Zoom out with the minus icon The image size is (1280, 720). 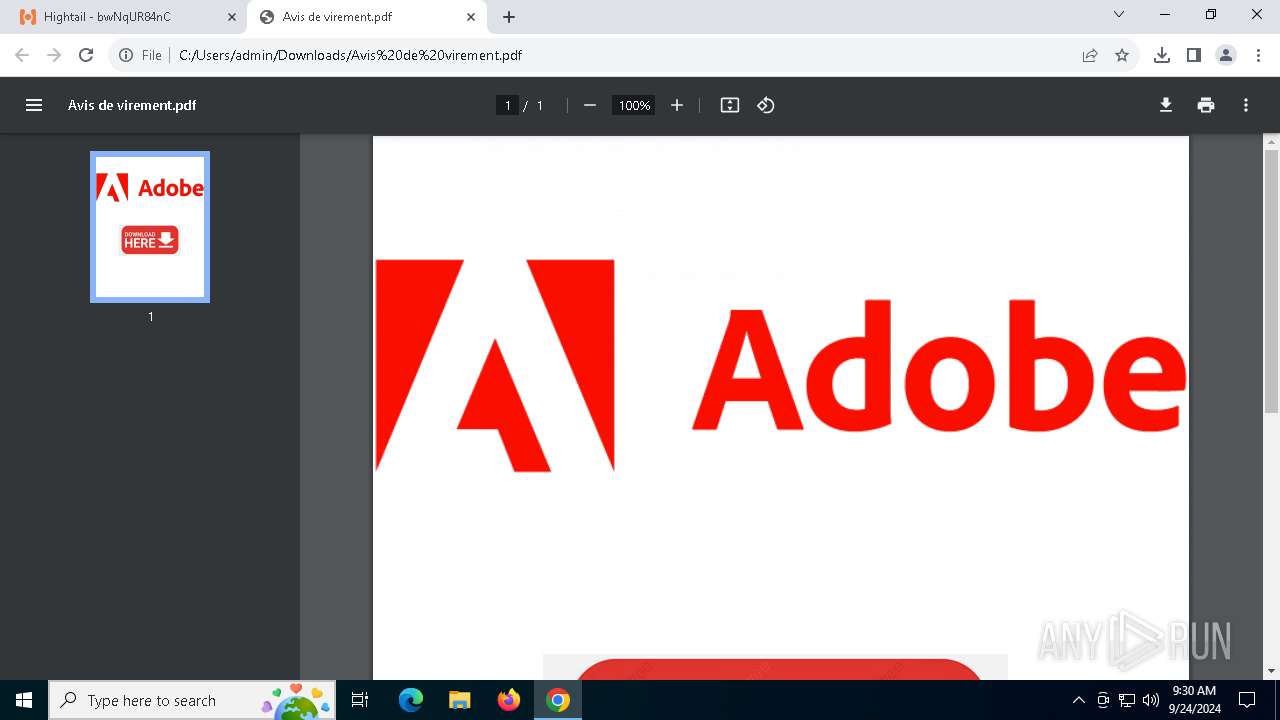(590, 105)
